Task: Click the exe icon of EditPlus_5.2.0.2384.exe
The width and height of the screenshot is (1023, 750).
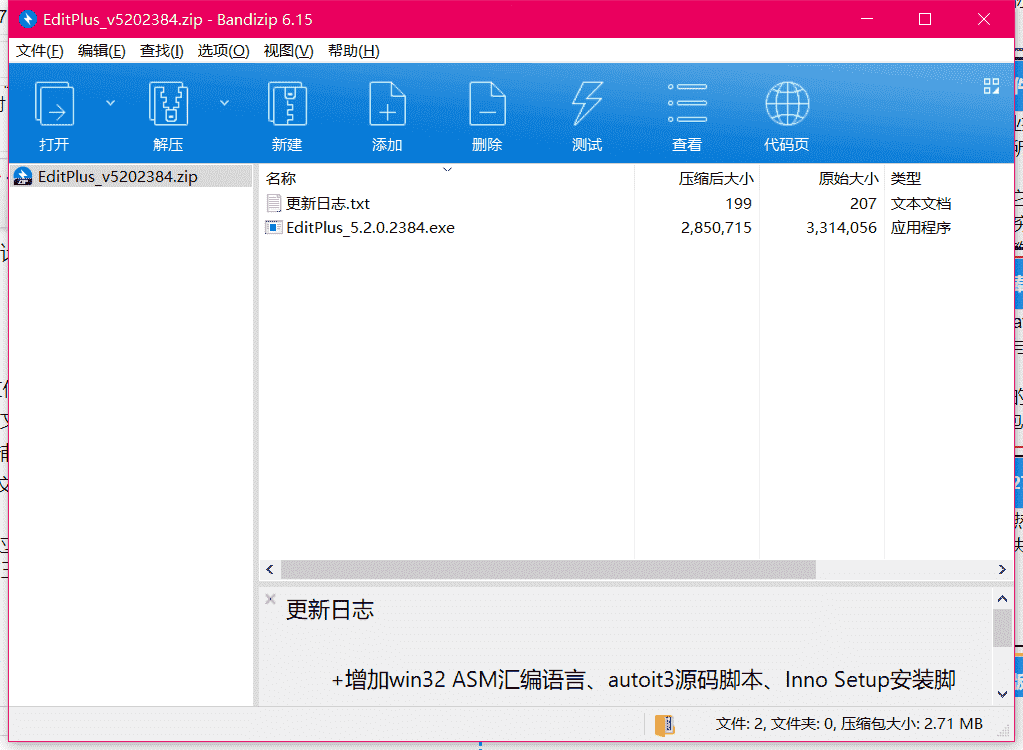Action: (273, 228)
